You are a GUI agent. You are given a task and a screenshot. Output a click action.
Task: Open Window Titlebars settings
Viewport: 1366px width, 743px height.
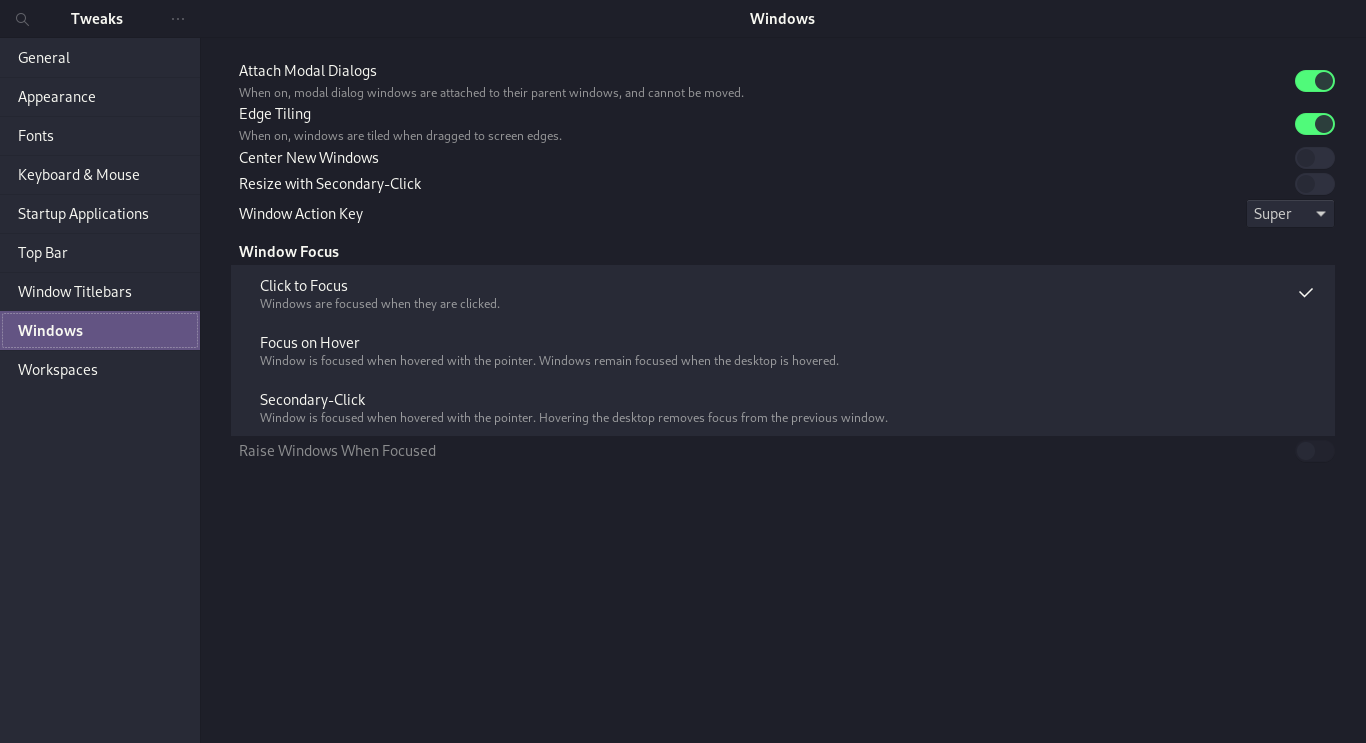pyautogui.click(x=100, y=291)
